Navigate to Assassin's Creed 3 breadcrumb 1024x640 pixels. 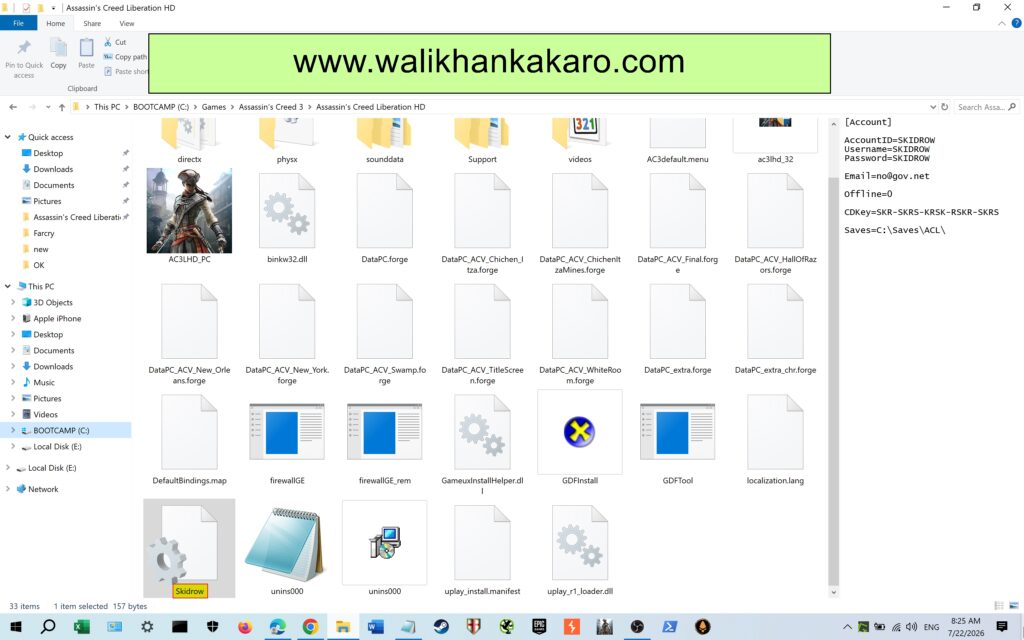270,107
